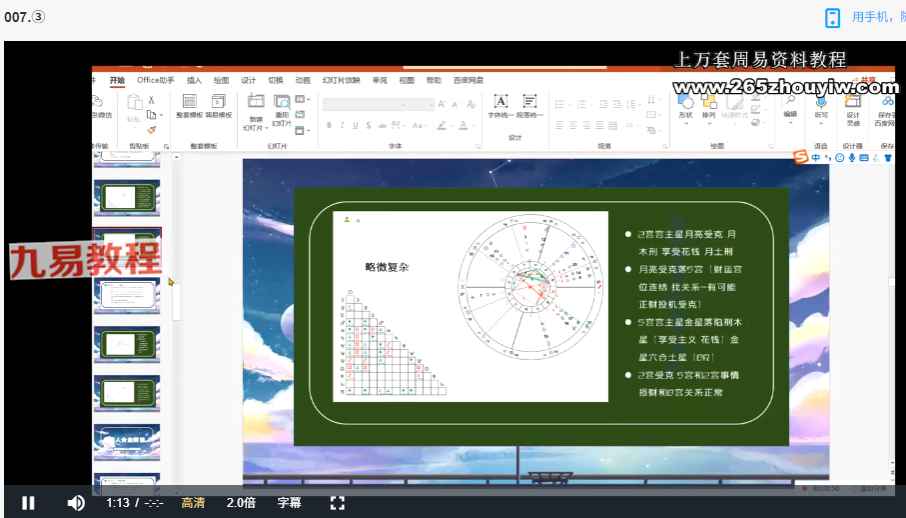Screen dimensions: 906x518
Task: Click the Format Painter brush icon
Action: [x=152, y=129]
